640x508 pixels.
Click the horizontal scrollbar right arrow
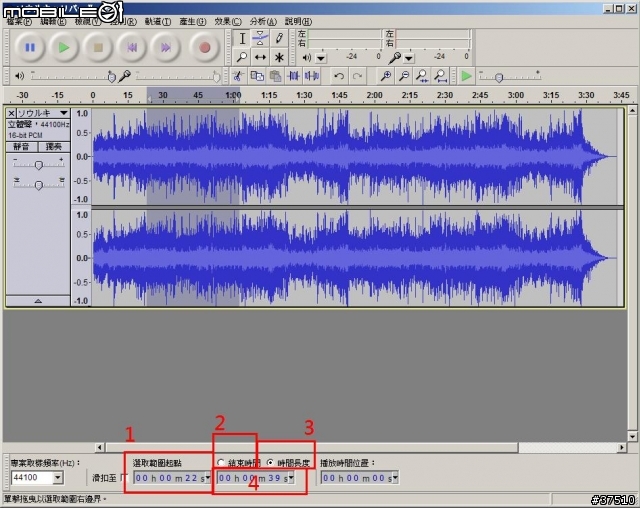[622, 448]
